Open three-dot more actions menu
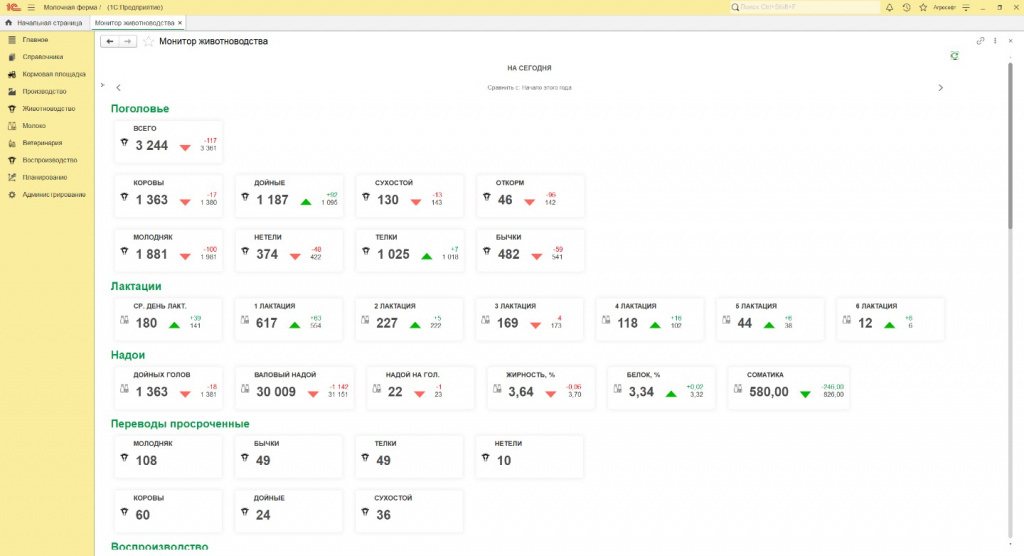Screen dimensions: 1024x556 click(x=996, y=41)
